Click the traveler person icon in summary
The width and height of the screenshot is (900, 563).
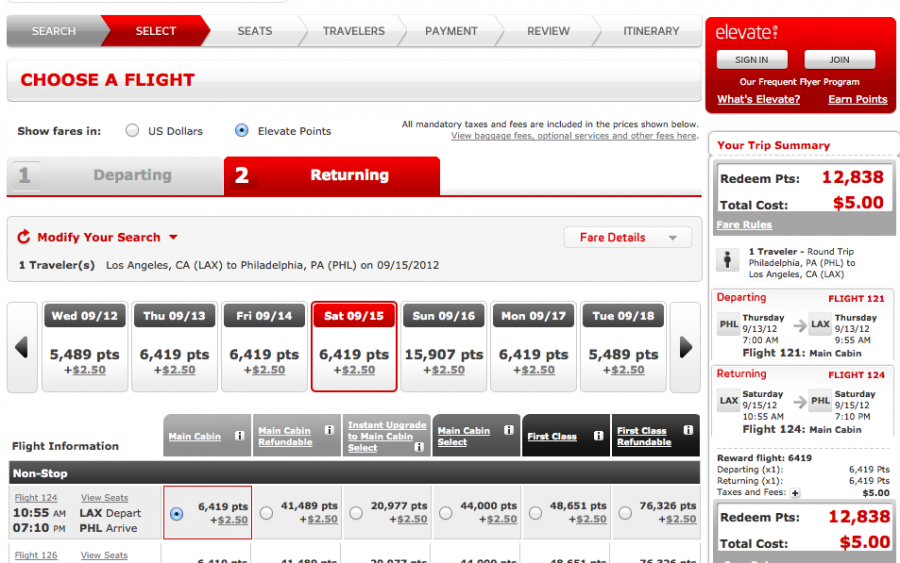point(727,260)
